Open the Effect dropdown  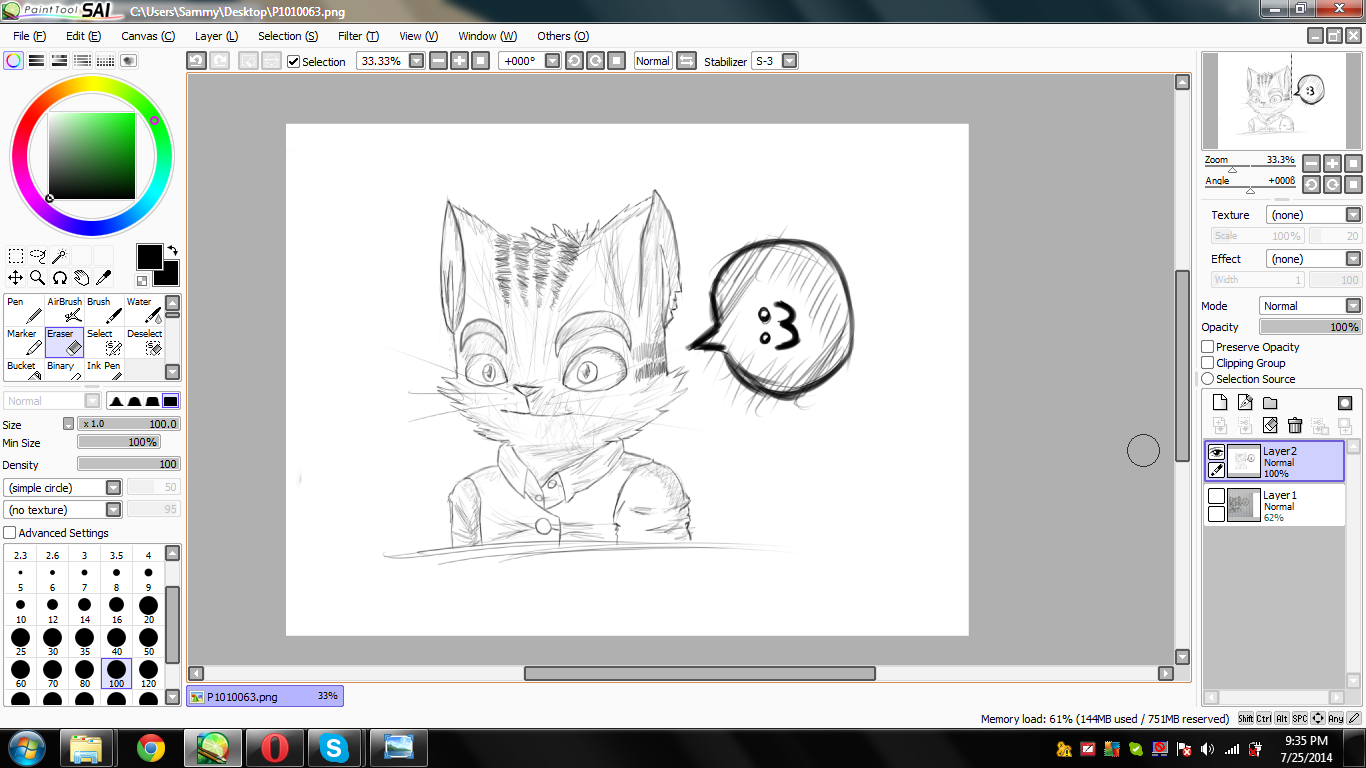pos(1353,259)
